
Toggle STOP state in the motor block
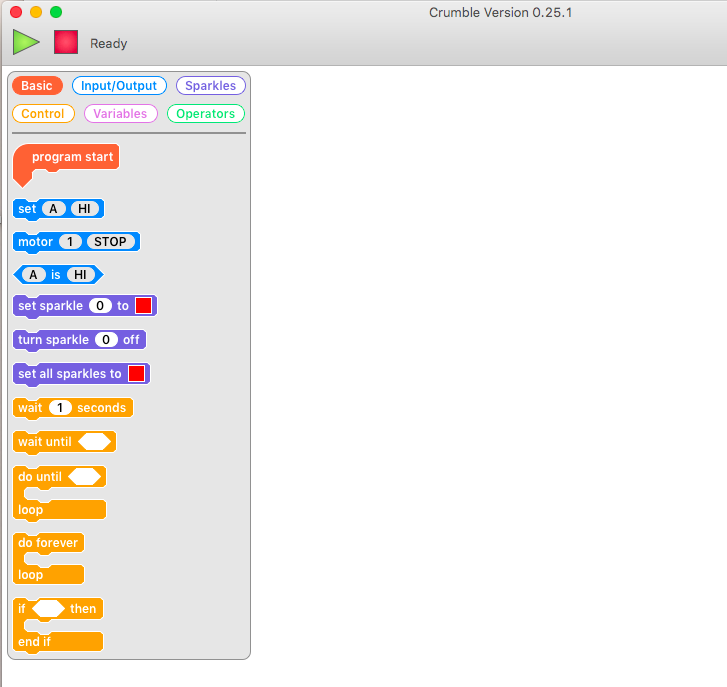110,242
